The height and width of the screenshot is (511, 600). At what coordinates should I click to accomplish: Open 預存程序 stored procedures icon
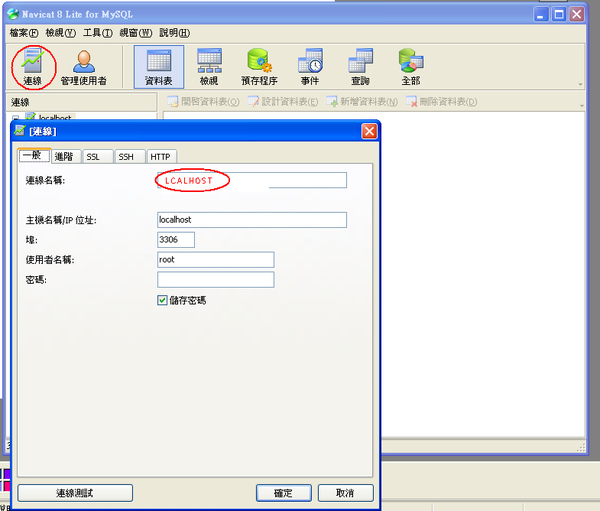tap(259, 67)
